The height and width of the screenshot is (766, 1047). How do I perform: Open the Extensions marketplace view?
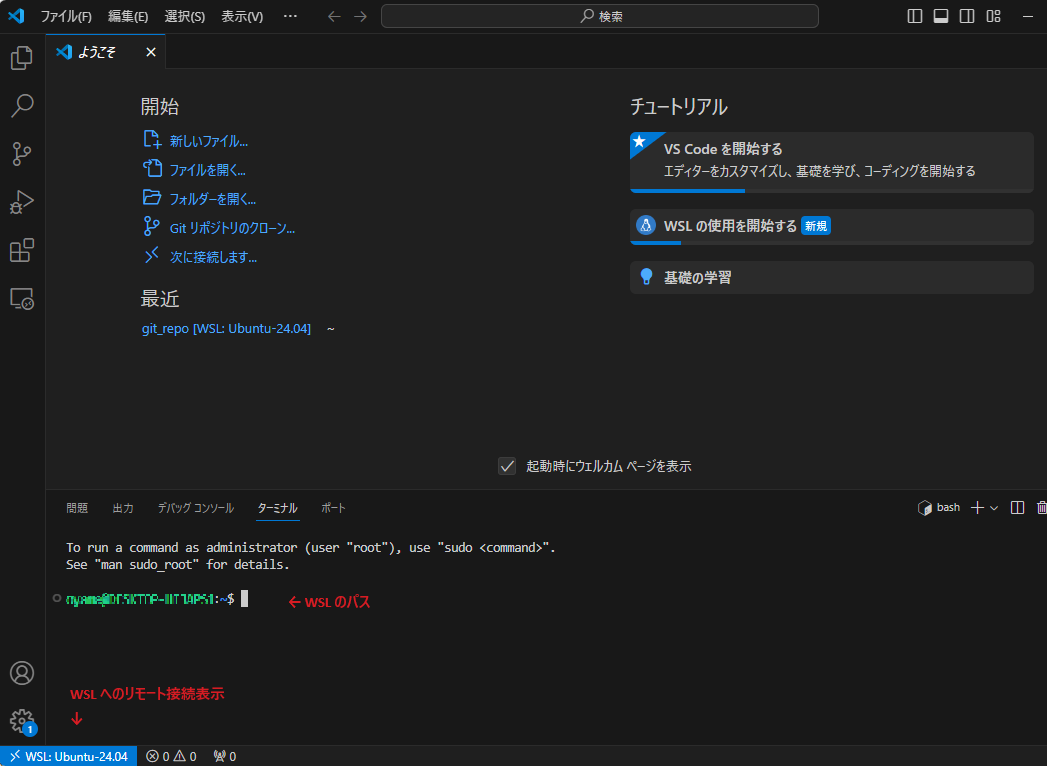[22, 250]
